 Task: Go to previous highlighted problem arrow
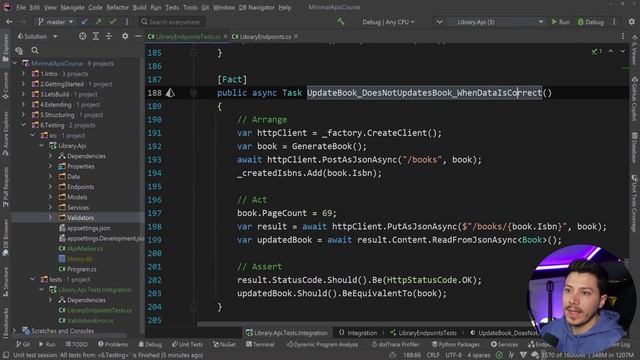pos(611,51)
